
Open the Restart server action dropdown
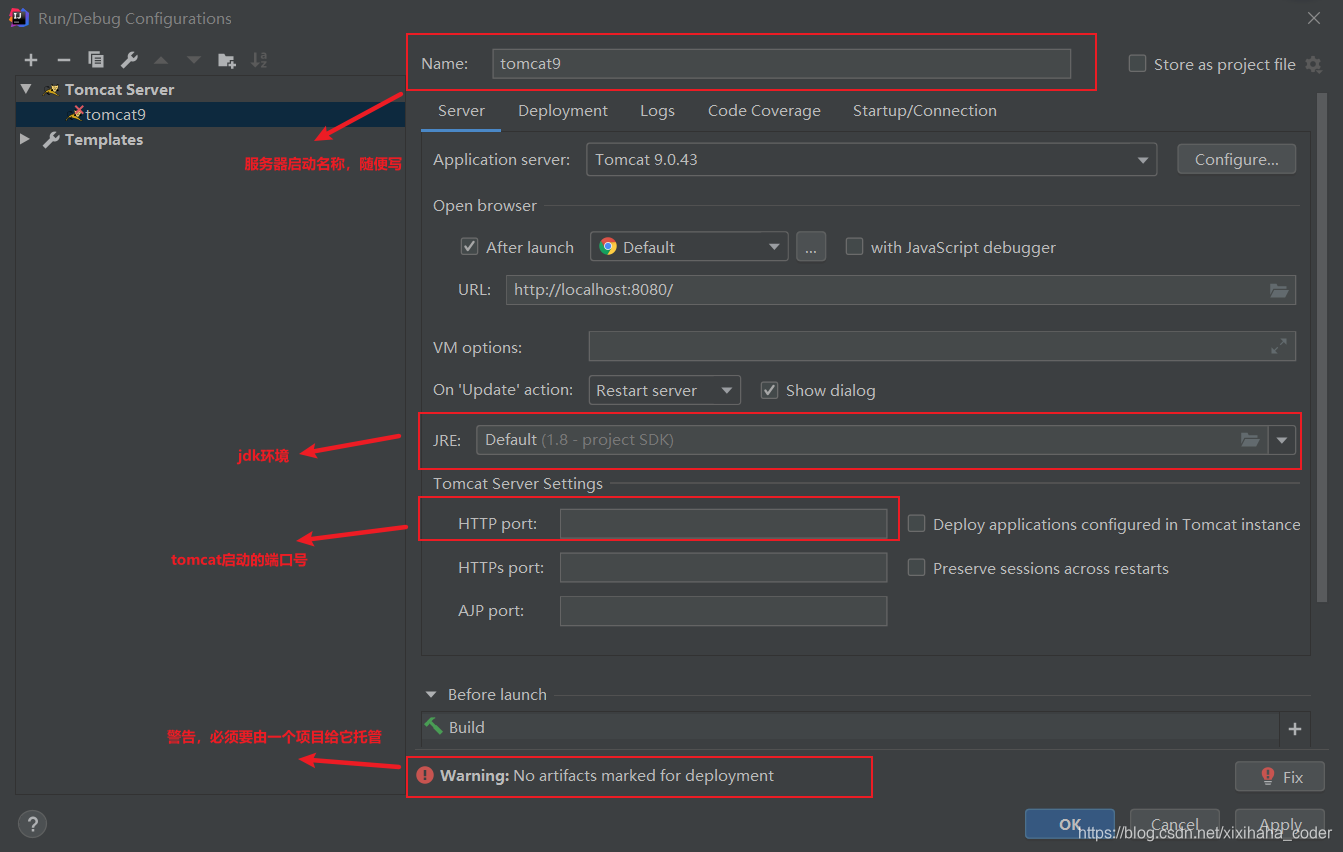(664, 390)
